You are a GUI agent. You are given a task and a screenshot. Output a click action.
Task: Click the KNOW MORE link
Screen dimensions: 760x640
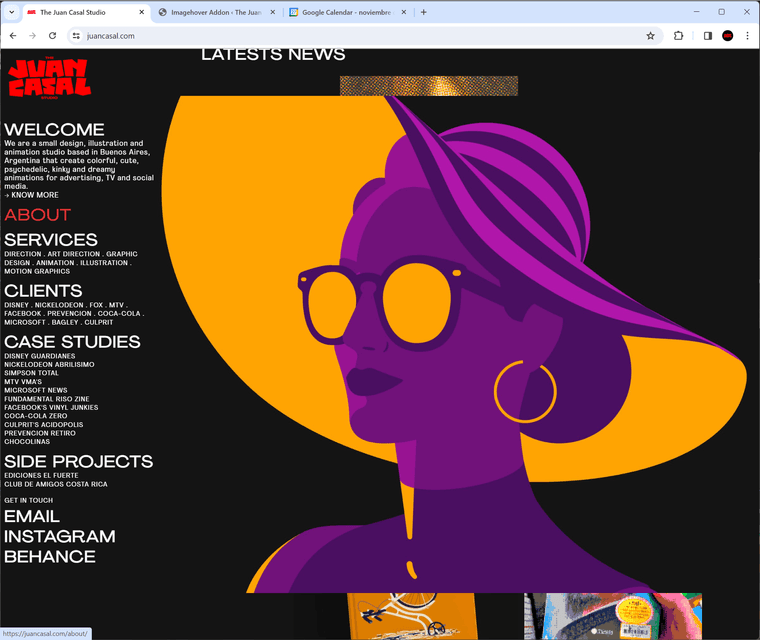click(32, 195)
